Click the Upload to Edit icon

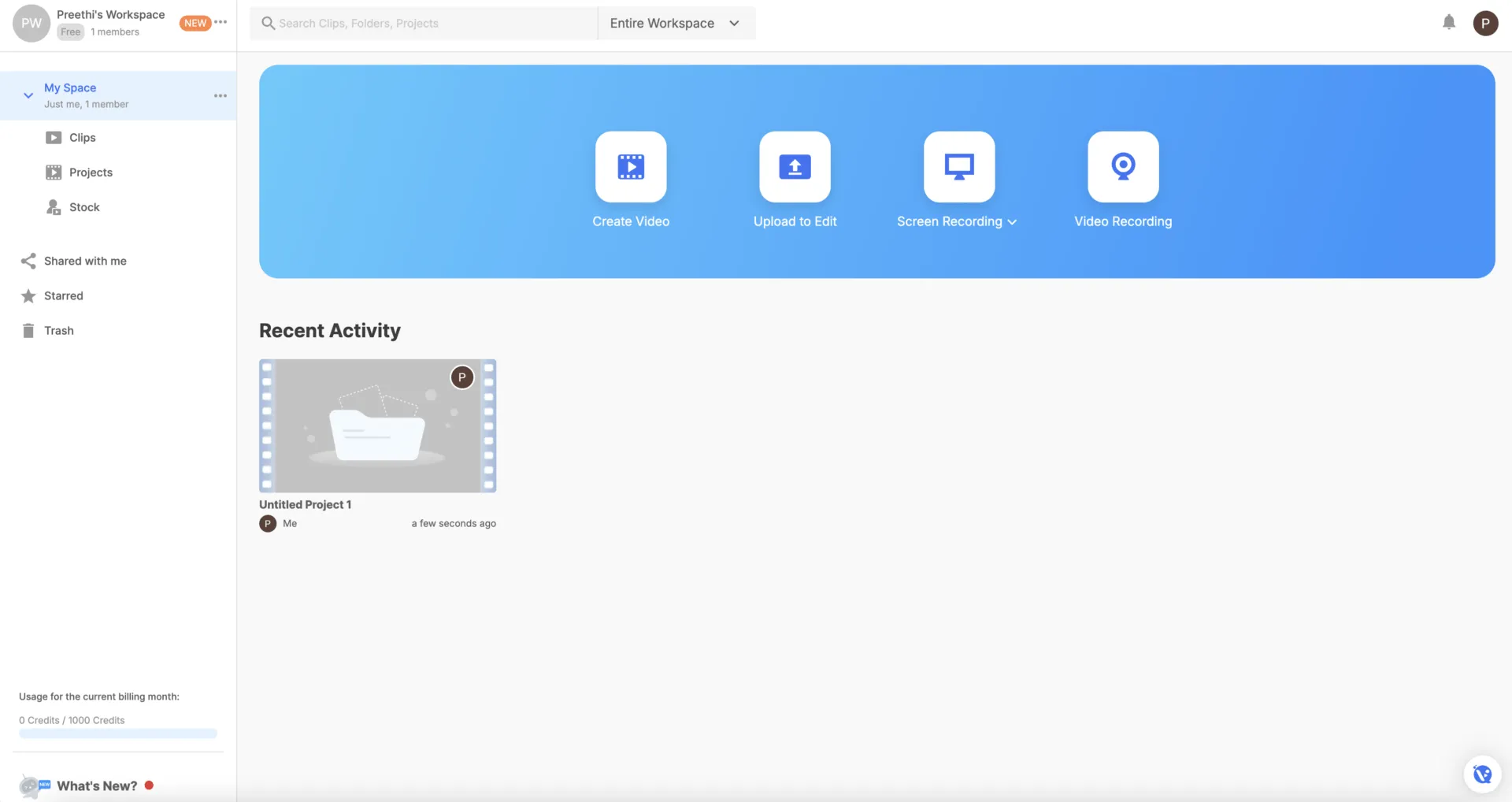coord(795,166)
